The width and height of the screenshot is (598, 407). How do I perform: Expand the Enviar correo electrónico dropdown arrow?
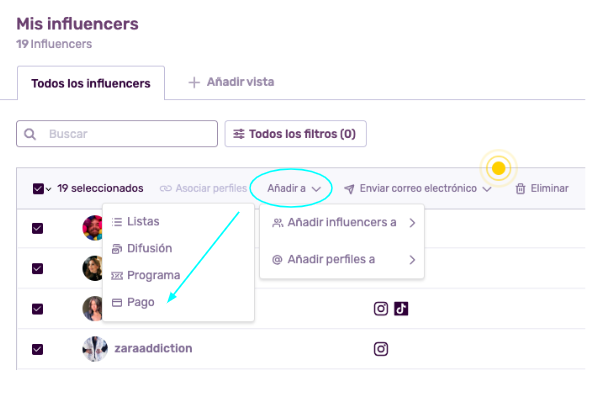point(487,189)
